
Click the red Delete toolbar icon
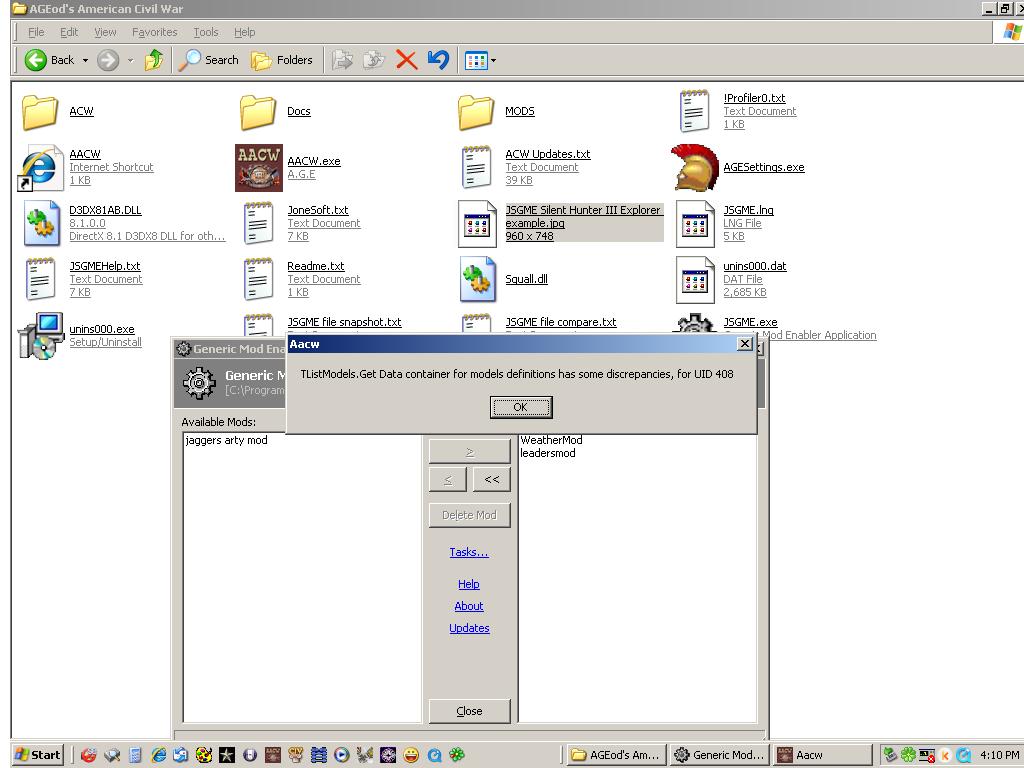(406, 60)
